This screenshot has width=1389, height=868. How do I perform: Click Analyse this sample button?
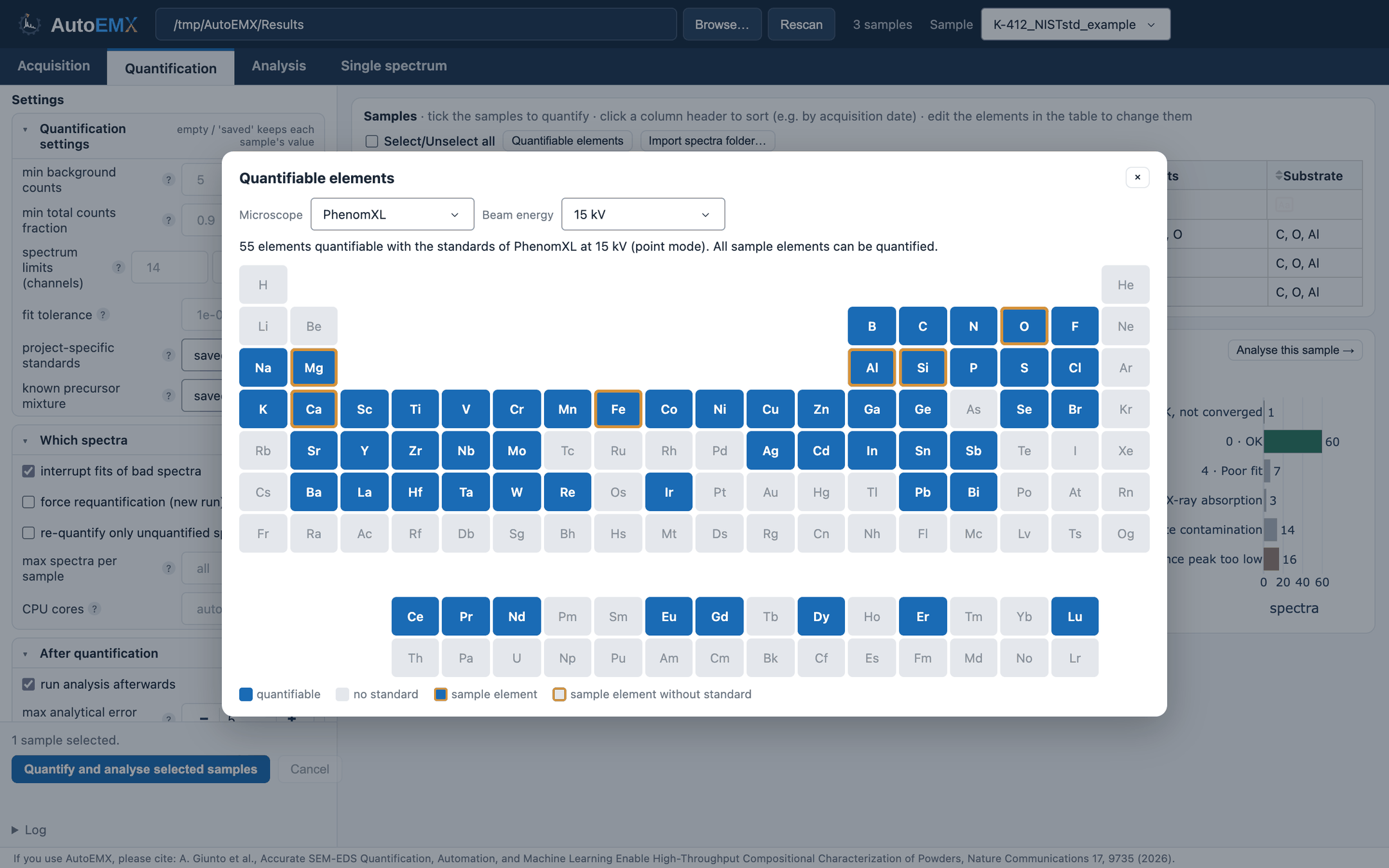(1294, 350)
